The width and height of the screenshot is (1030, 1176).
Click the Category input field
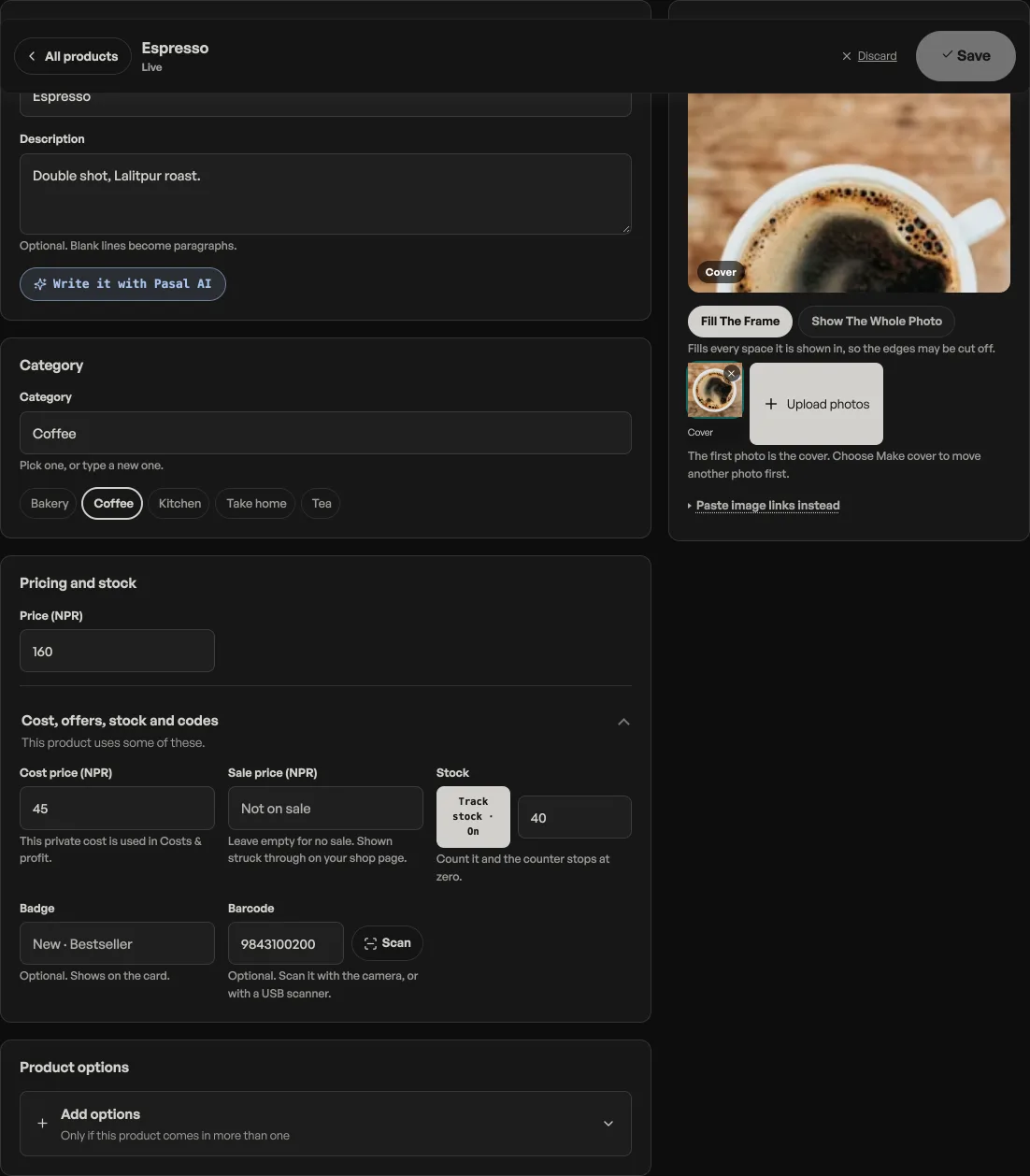325,433
